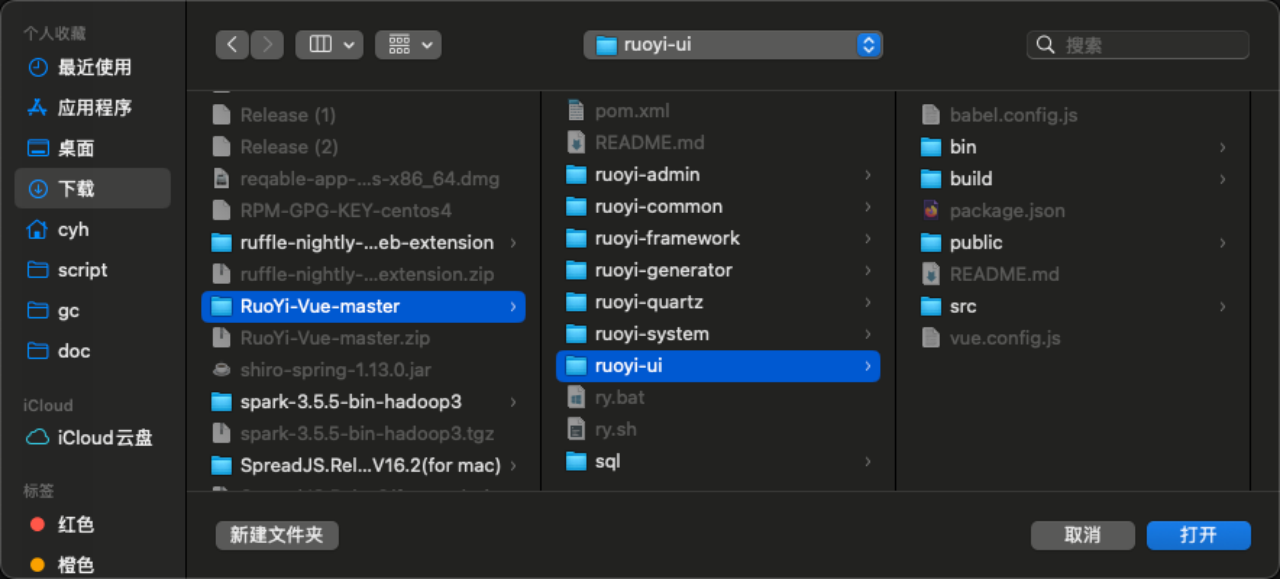Select the ruoyi-common folder icon
1280x579 pixels.
(575, 206)
